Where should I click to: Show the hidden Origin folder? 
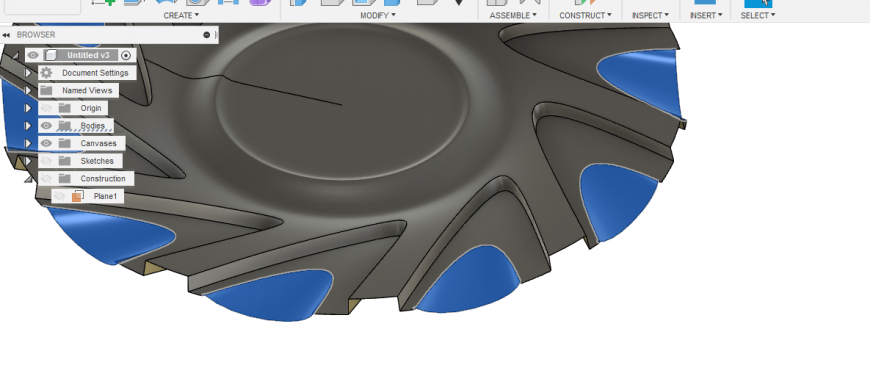47,108
